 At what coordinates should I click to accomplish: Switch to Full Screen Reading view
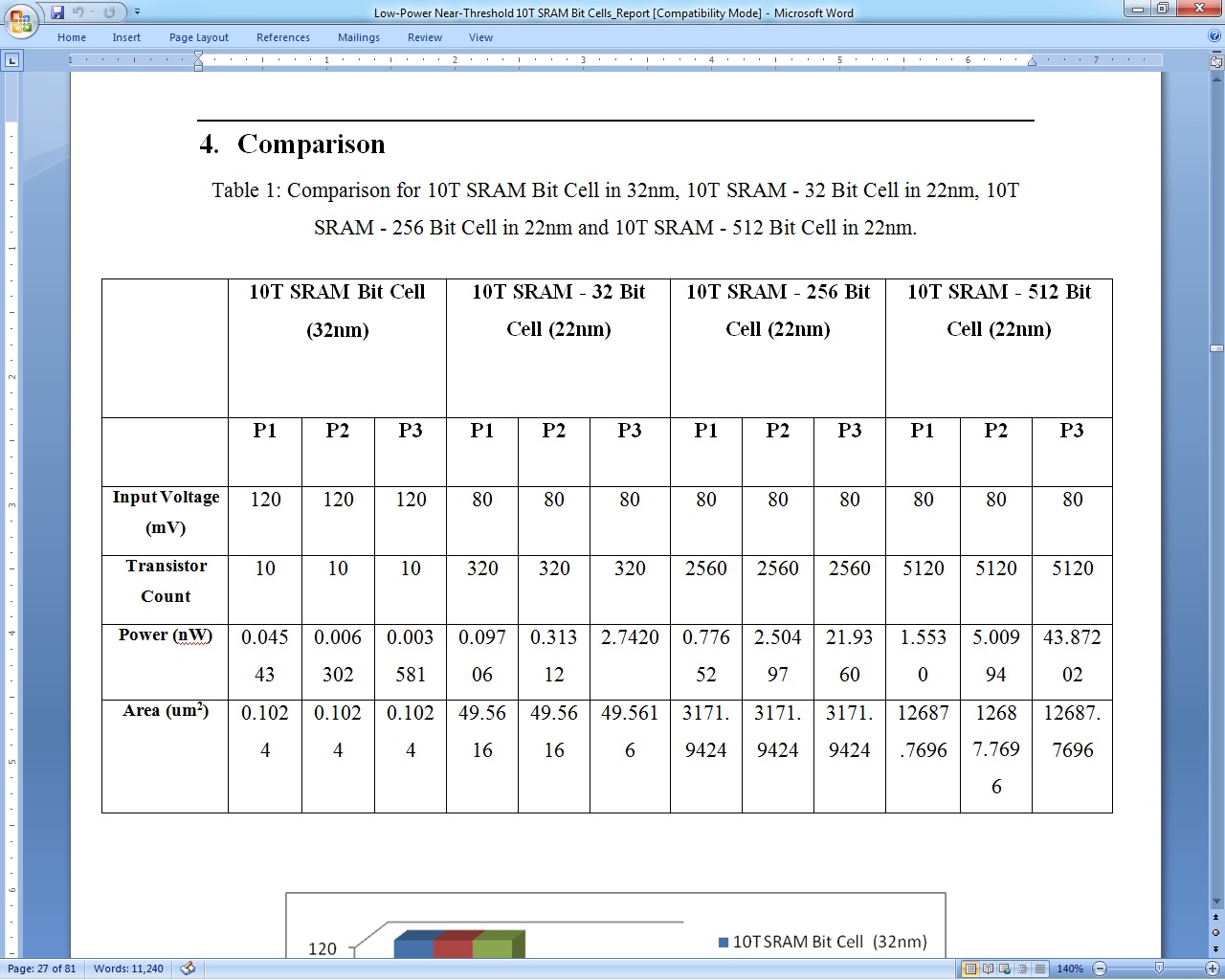coord(988,969)
